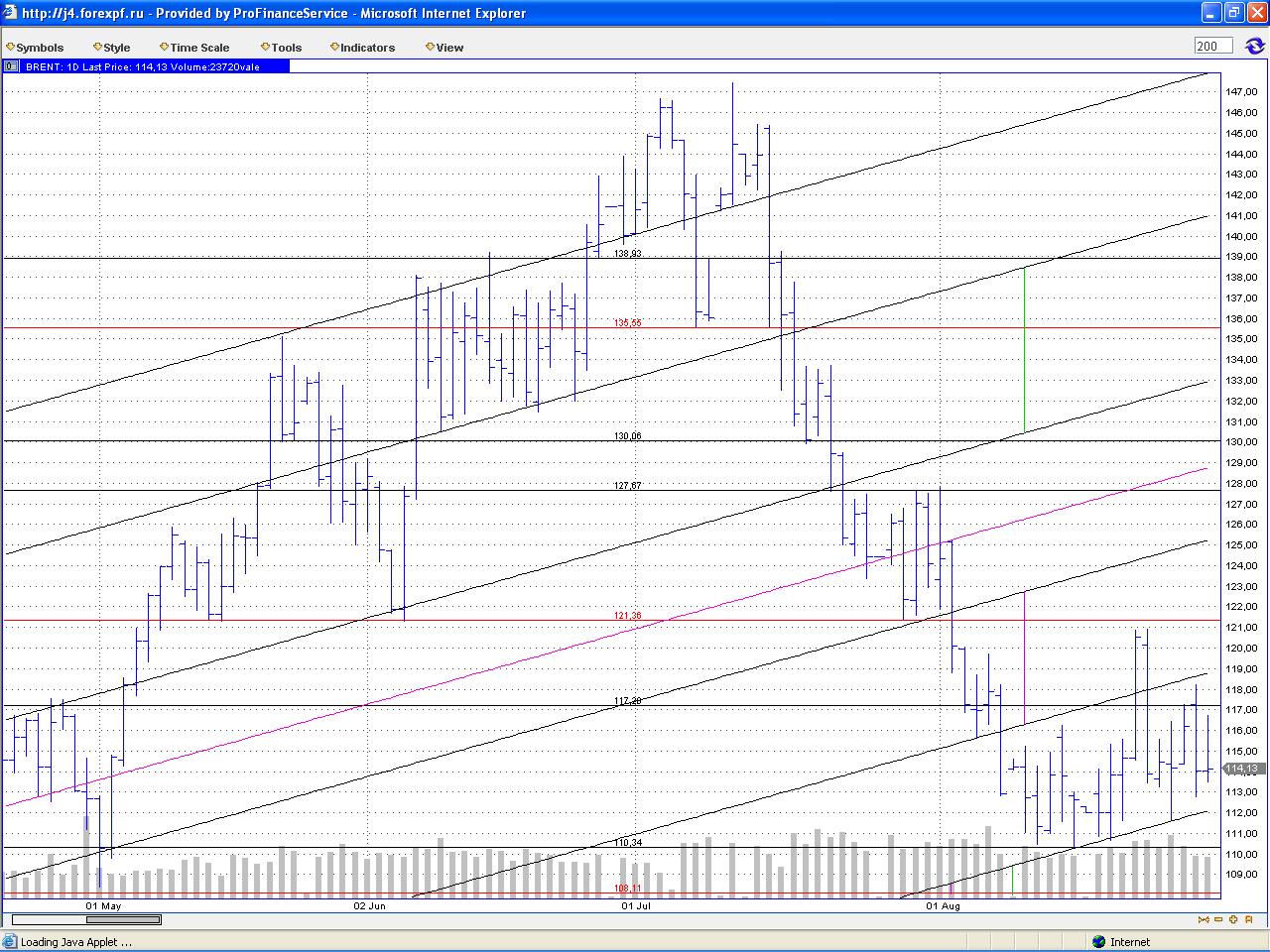Click the 138,93 level label

(627, 254)
